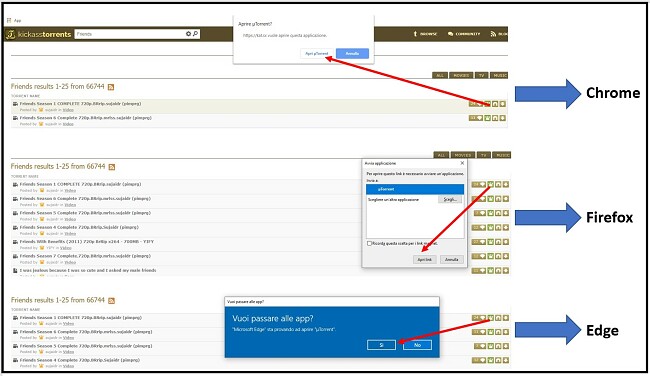Switch to the ALL filter tab in Firefox section
Screen dimensions: 650x376
click(441, 155)
